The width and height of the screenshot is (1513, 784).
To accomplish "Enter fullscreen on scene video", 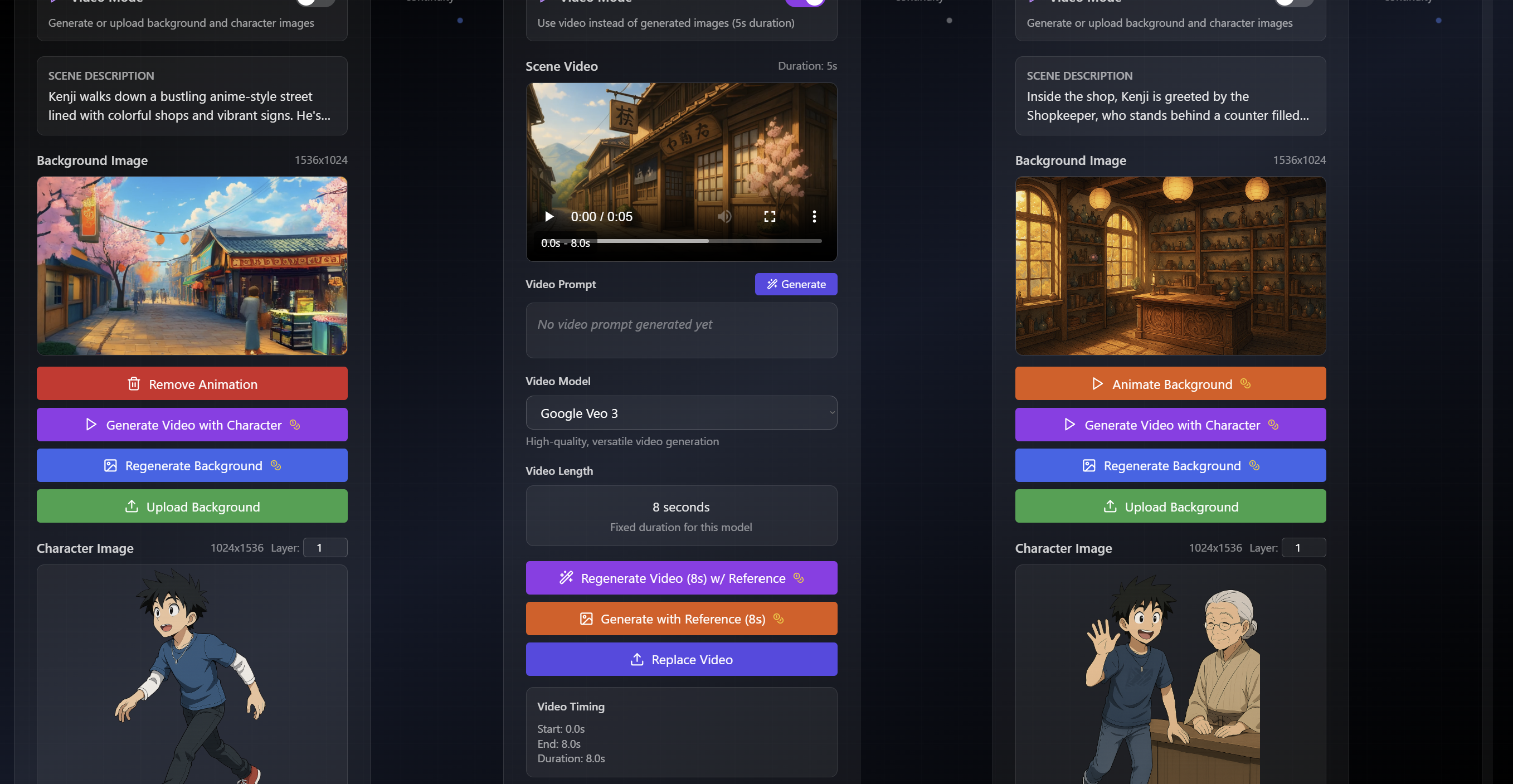I will pos(770,217).
